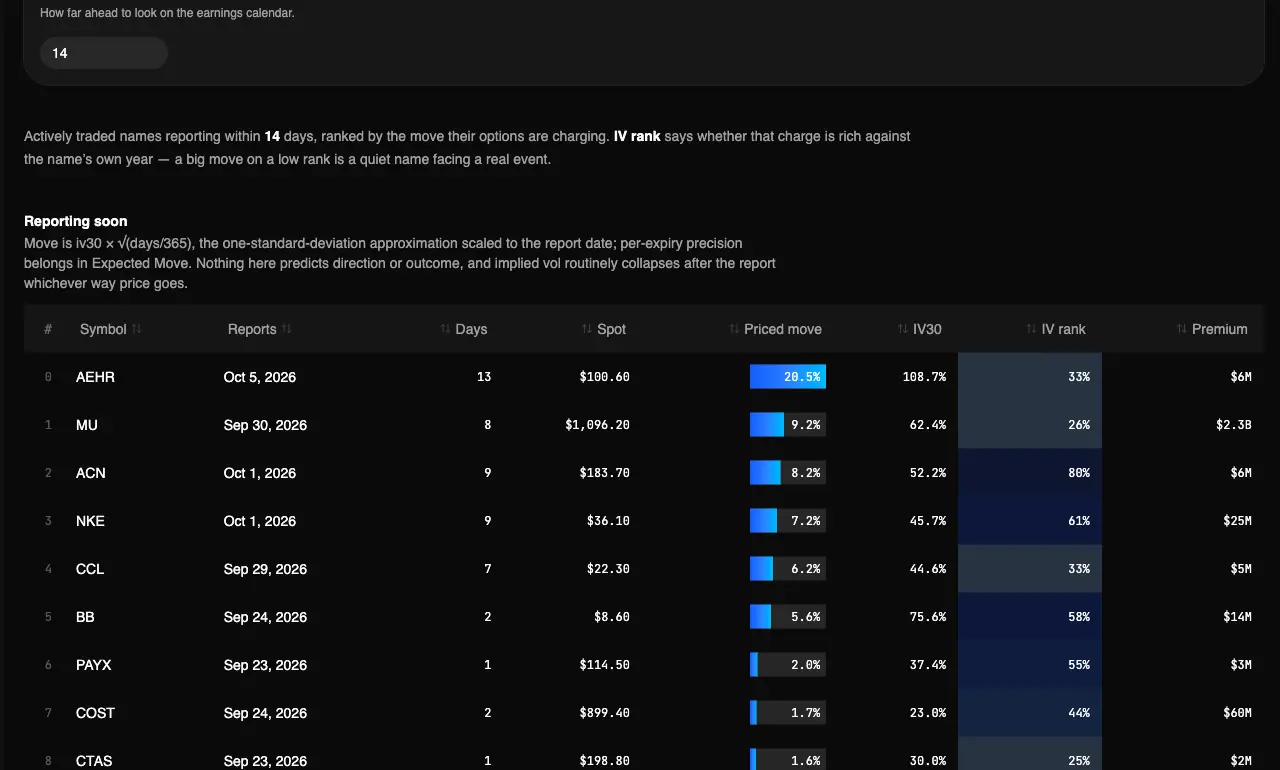Image resolution: width=1280 pixels, height=770 pixels.
Task: Click AEHR's report date Oct 5, 2026
Action: click(260, 377)
